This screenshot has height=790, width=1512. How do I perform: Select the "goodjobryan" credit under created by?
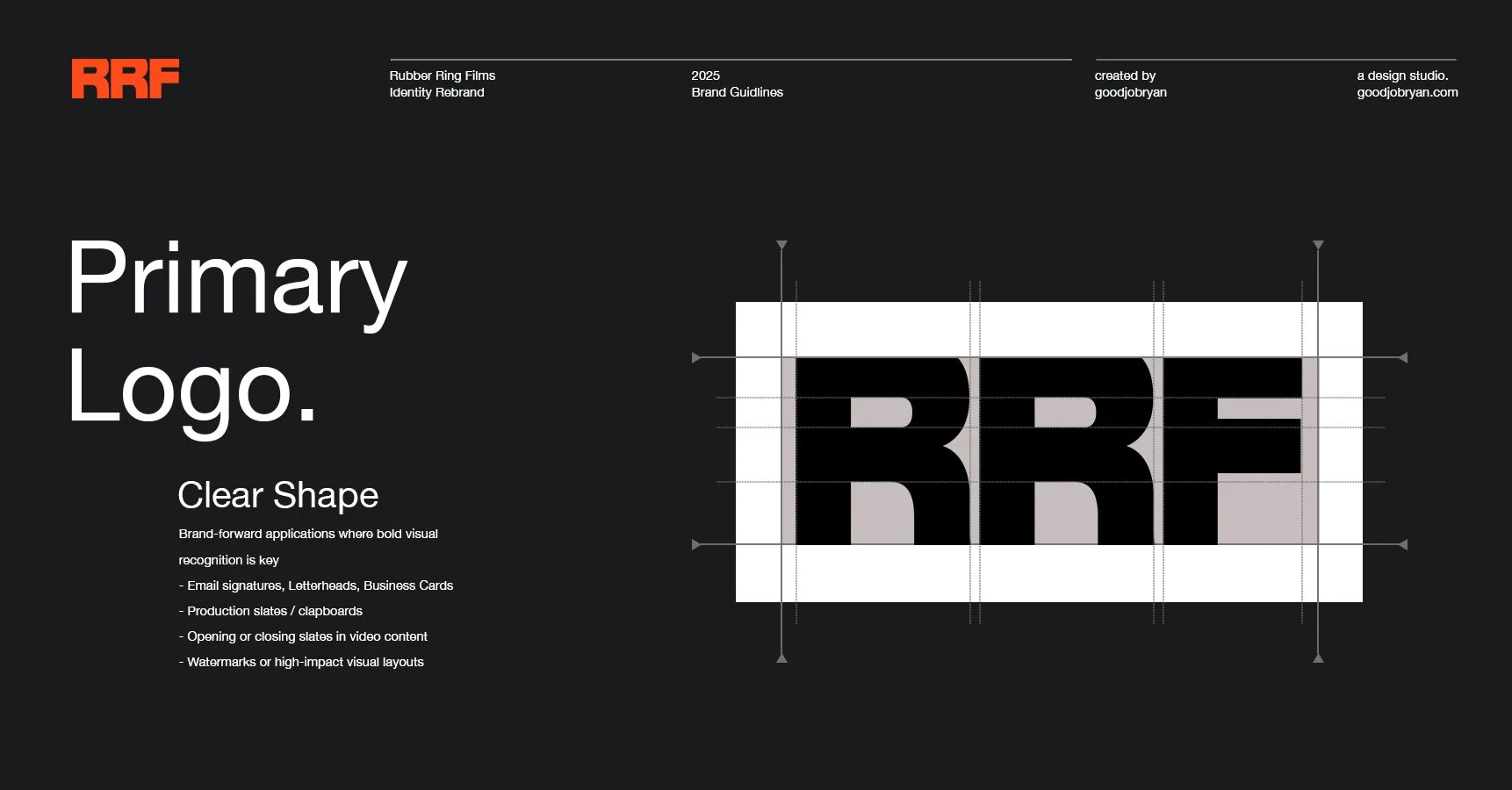[x=1130, y=92]
